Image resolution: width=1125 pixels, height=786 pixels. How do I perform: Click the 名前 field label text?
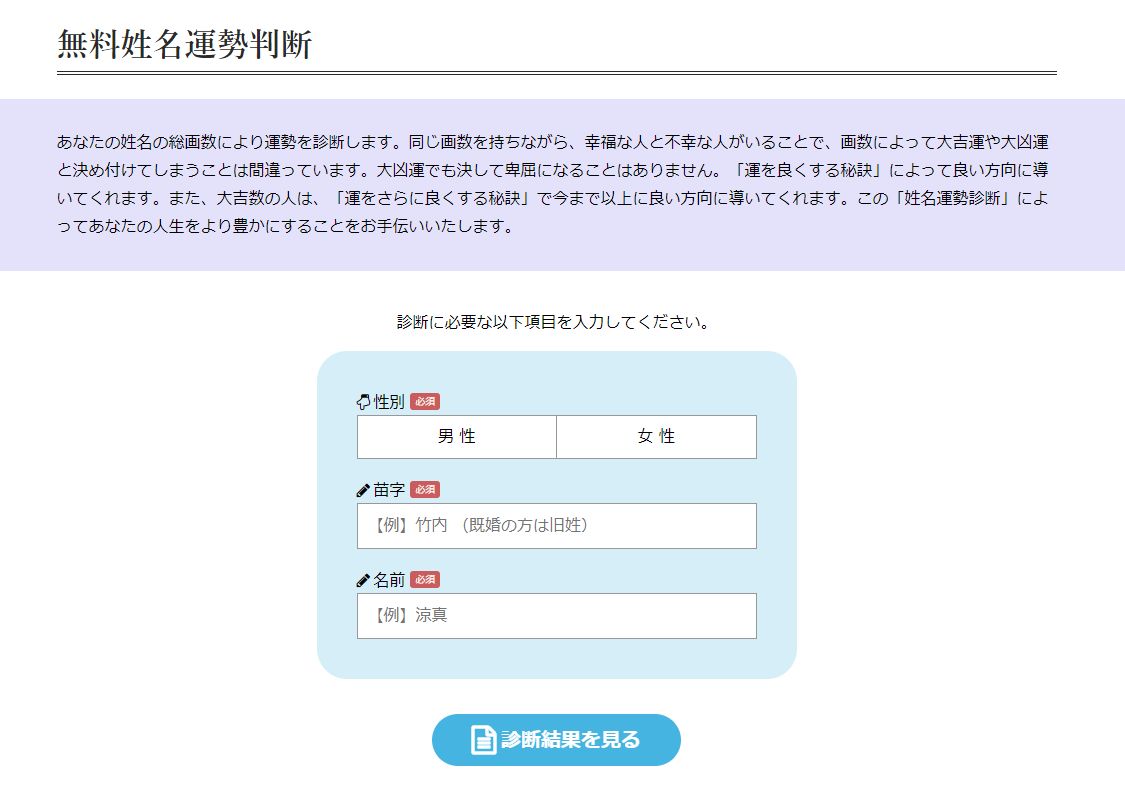click(x=389, y=580)
